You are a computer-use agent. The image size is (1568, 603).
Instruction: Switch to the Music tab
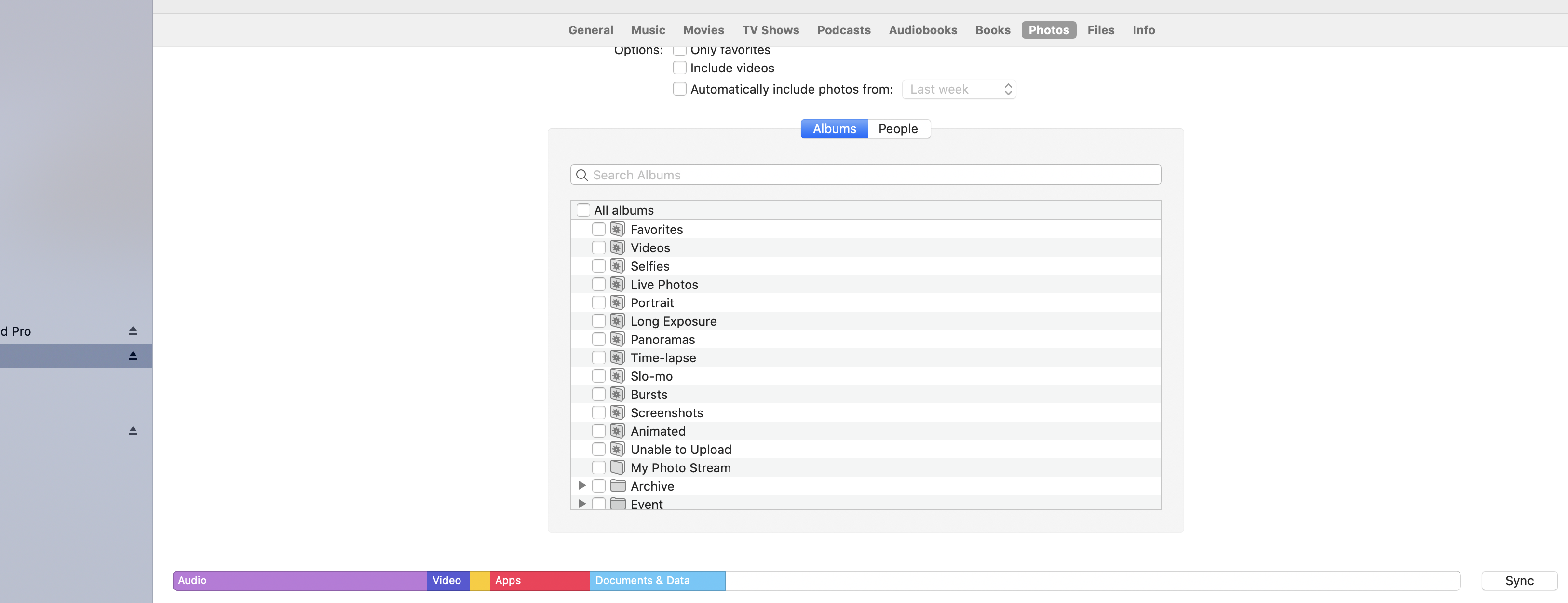[648, 30]
